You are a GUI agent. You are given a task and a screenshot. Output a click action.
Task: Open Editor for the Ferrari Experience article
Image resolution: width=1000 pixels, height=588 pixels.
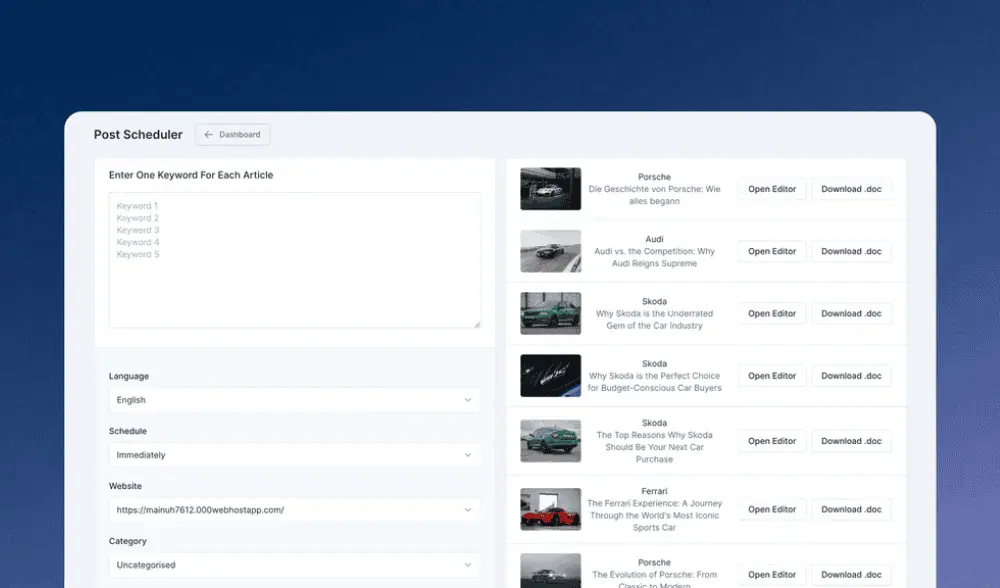click(772, 509)
